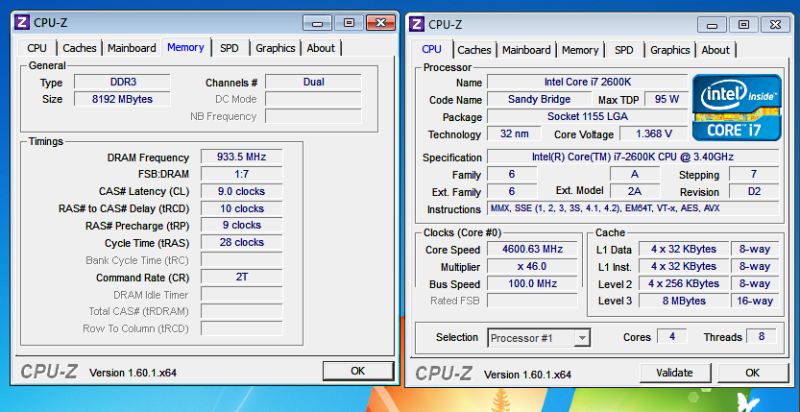
Task: Switch to Mainboard tab in right window
Action: (x=526, y=50)
